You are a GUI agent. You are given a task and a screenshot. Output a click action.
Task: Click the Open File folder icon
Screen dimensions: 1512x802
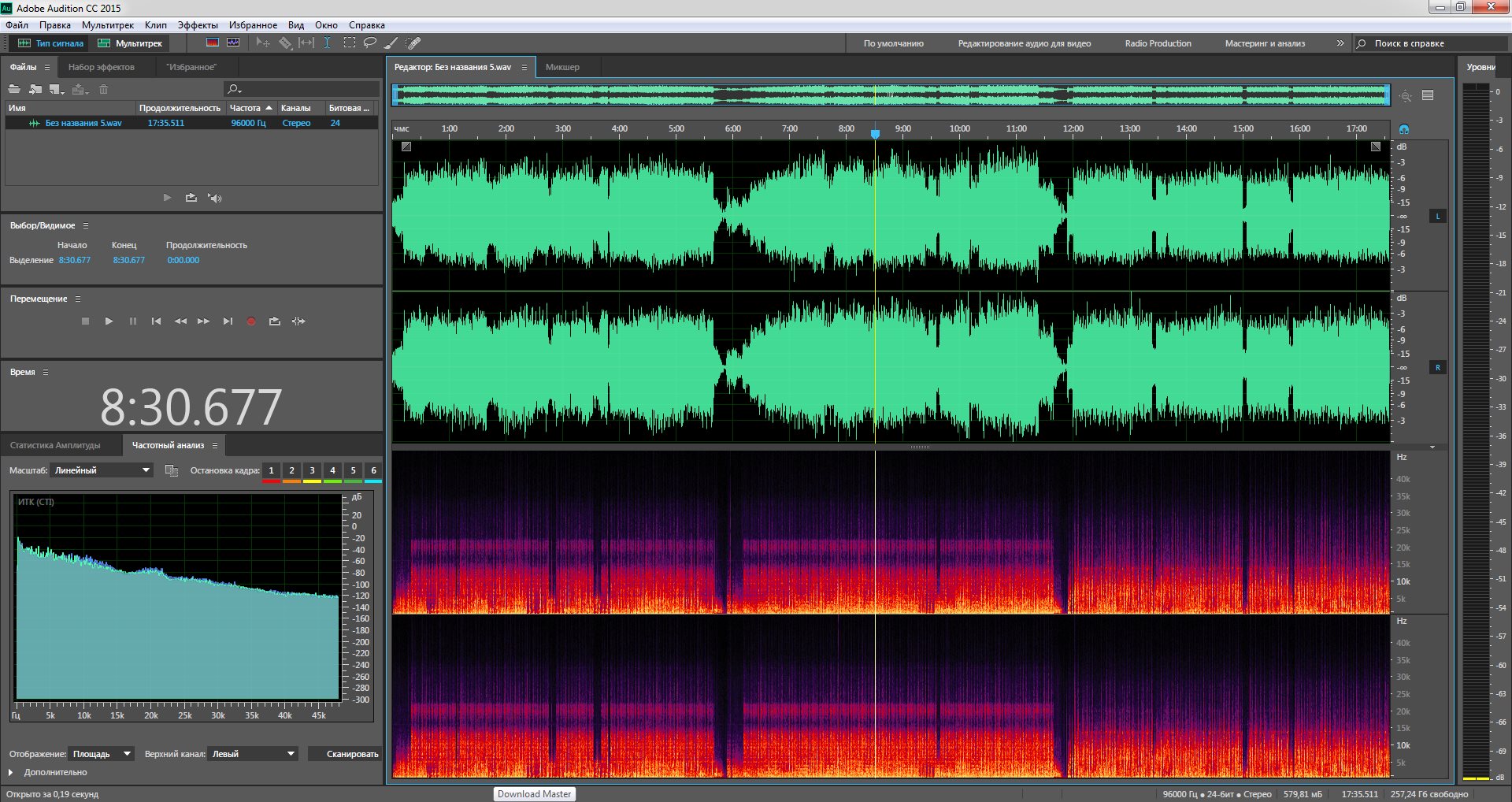click(x=14, y=89)
